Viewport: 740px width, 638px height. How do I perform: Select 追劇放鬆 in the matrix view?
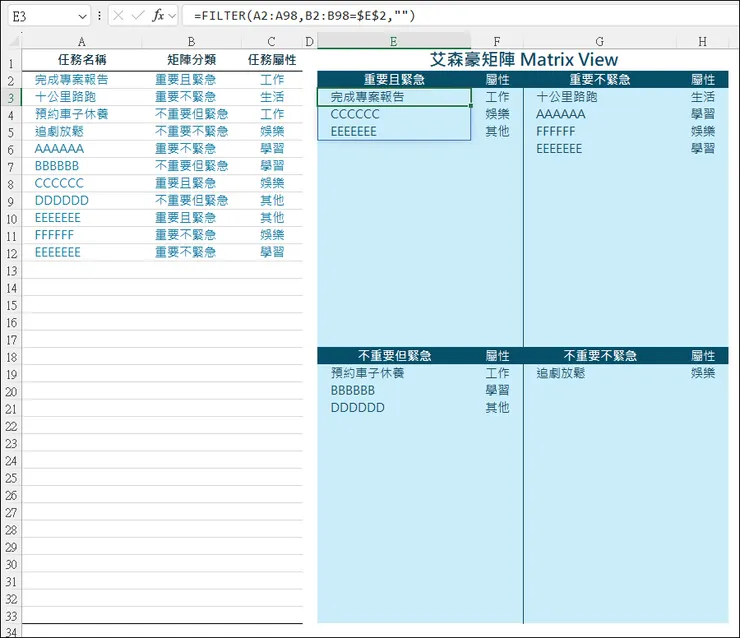click(x=599, y=373)
